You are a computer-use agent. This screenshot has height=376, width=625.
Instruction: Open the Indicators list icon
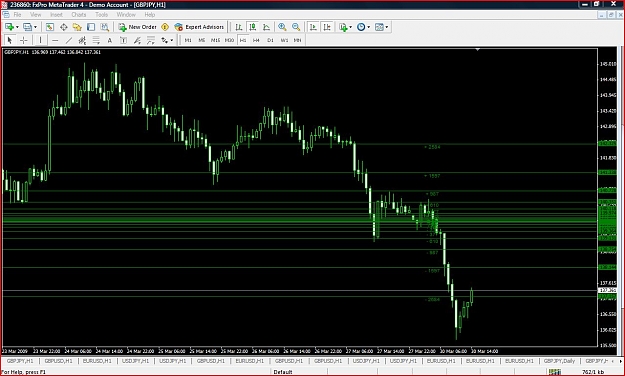click(x=343, y=27)
